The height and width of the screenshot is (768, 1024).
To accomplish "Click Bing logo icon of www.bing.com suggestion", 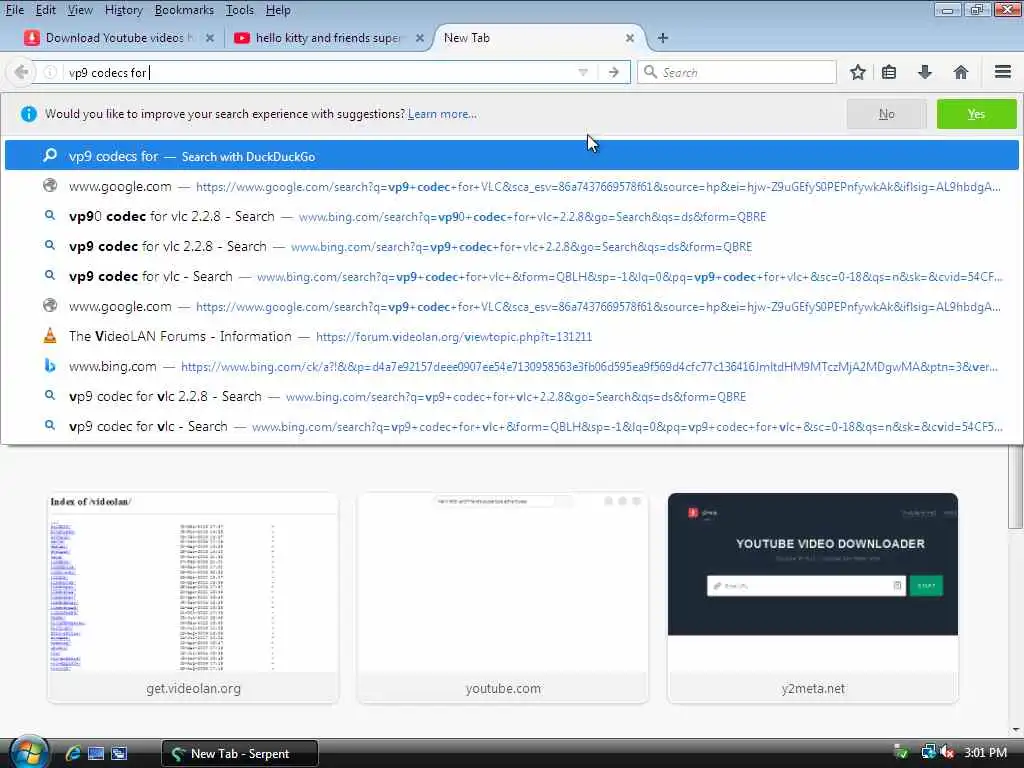I will point(50,366).
